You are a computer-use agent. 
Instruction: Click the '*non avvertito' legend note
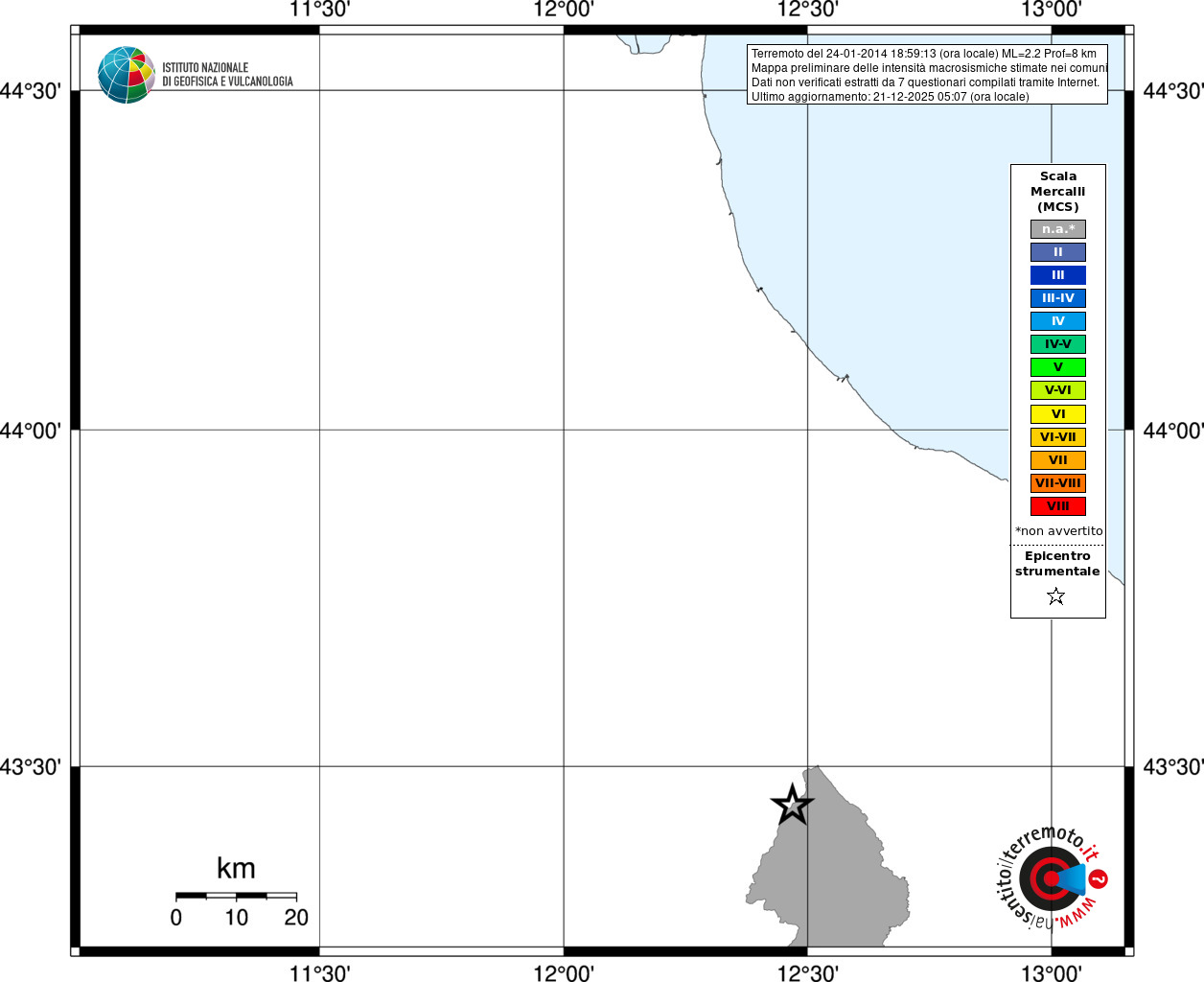1059,530
